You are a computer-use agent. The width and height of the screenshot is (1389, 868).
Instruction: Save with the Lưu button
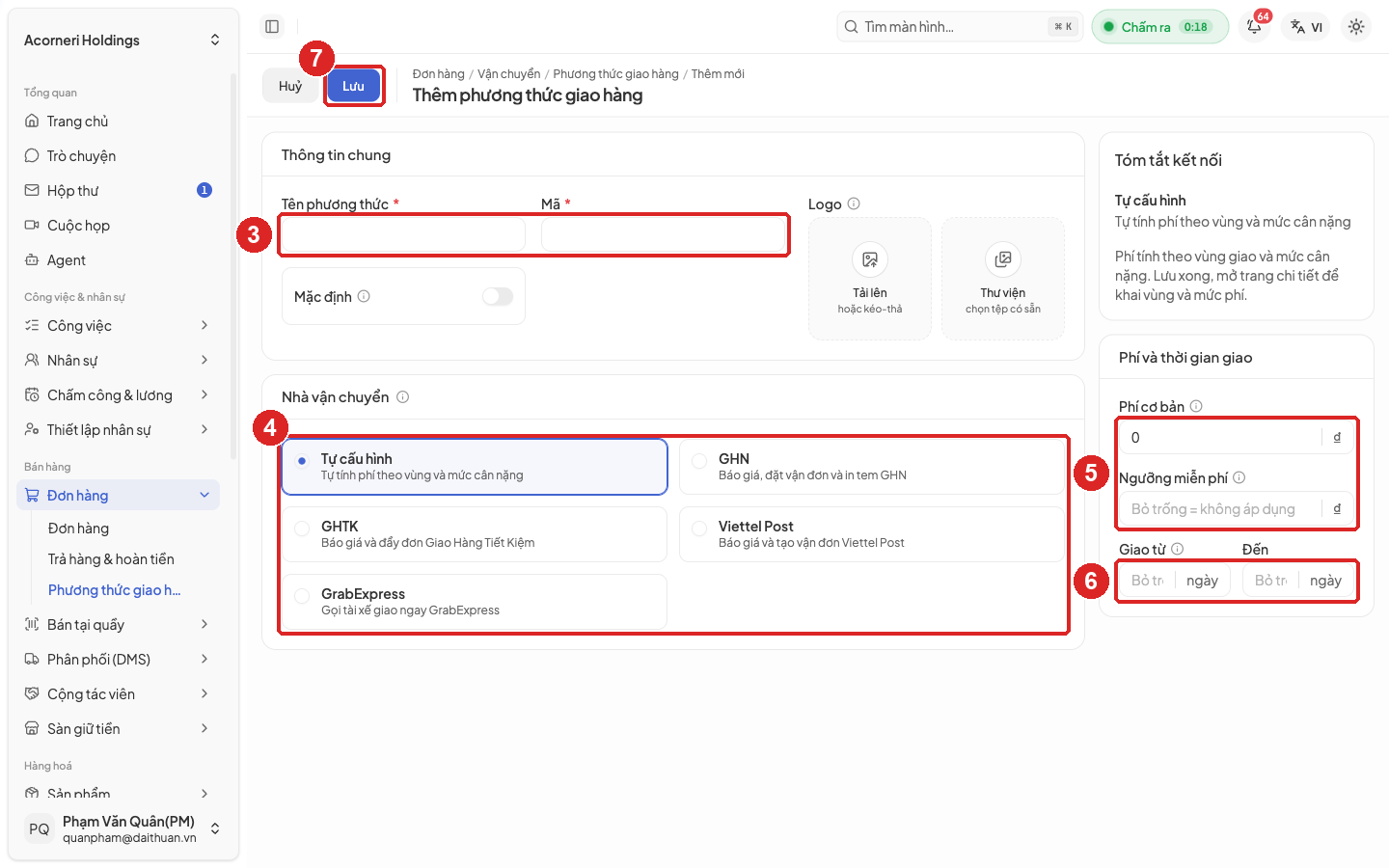click(x=353, y=86)
